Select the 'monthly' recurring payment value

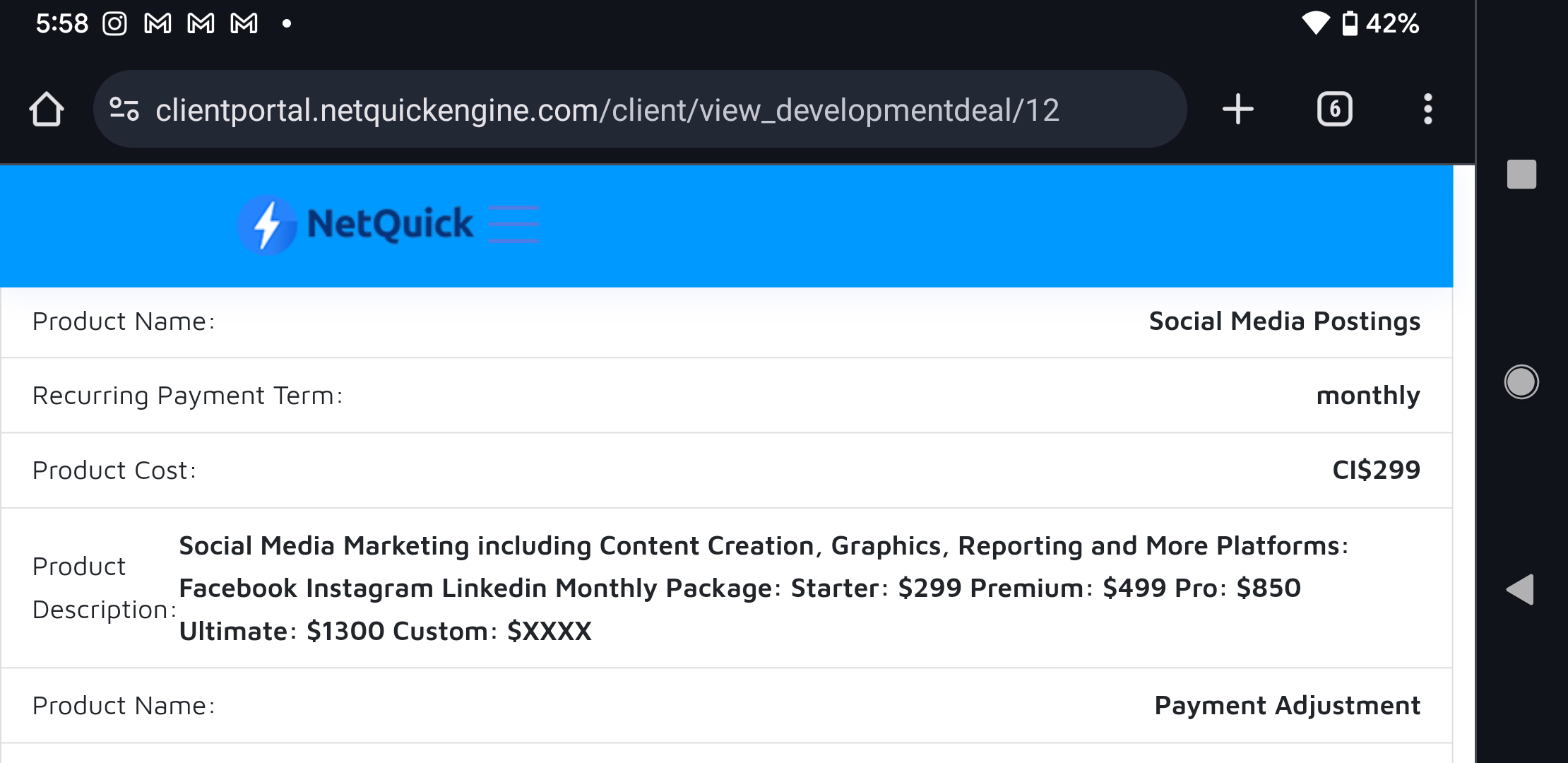coord(1368,396)
